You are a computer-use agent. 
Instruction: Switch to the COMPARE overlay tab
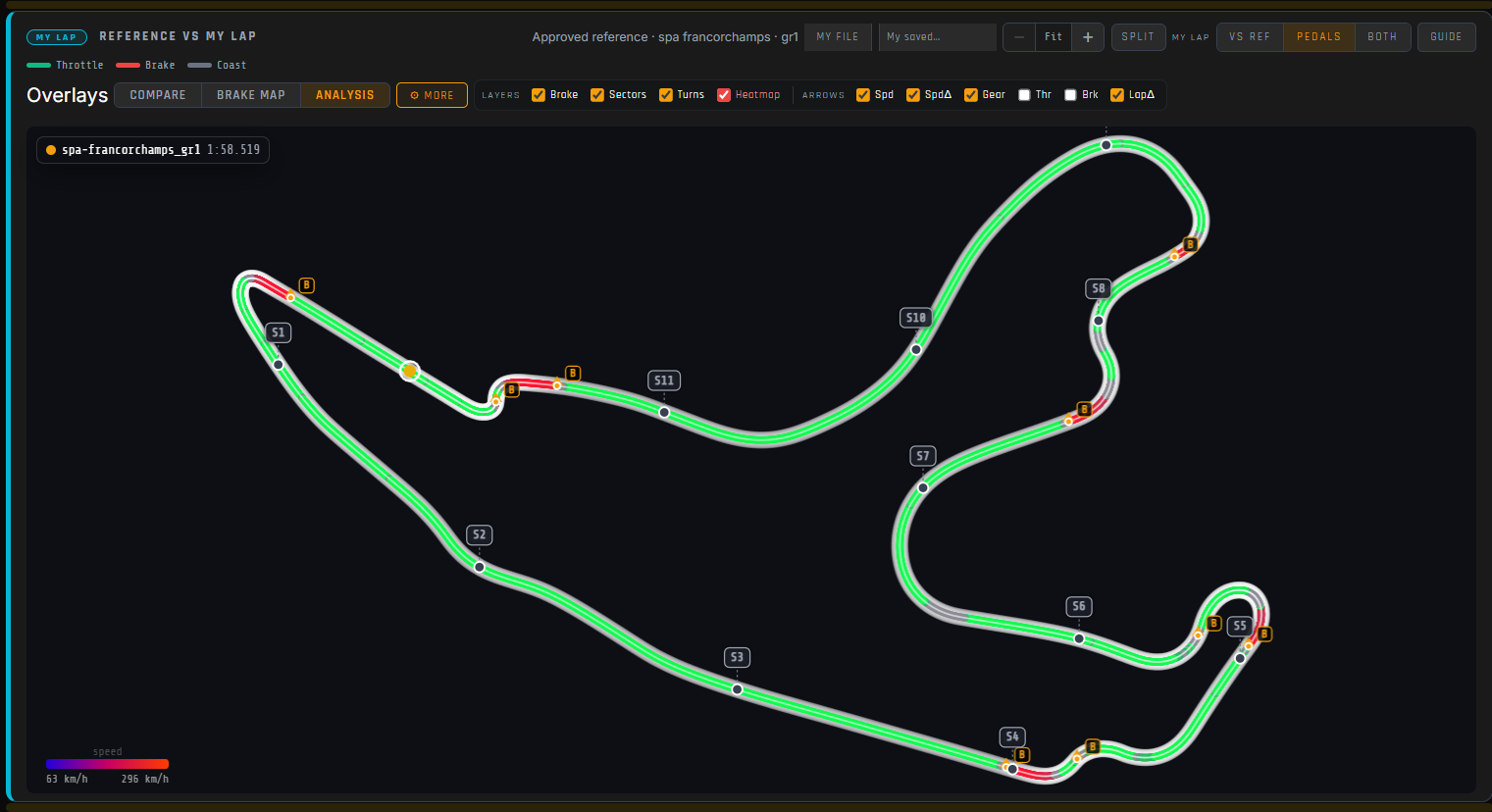[158, 95]
